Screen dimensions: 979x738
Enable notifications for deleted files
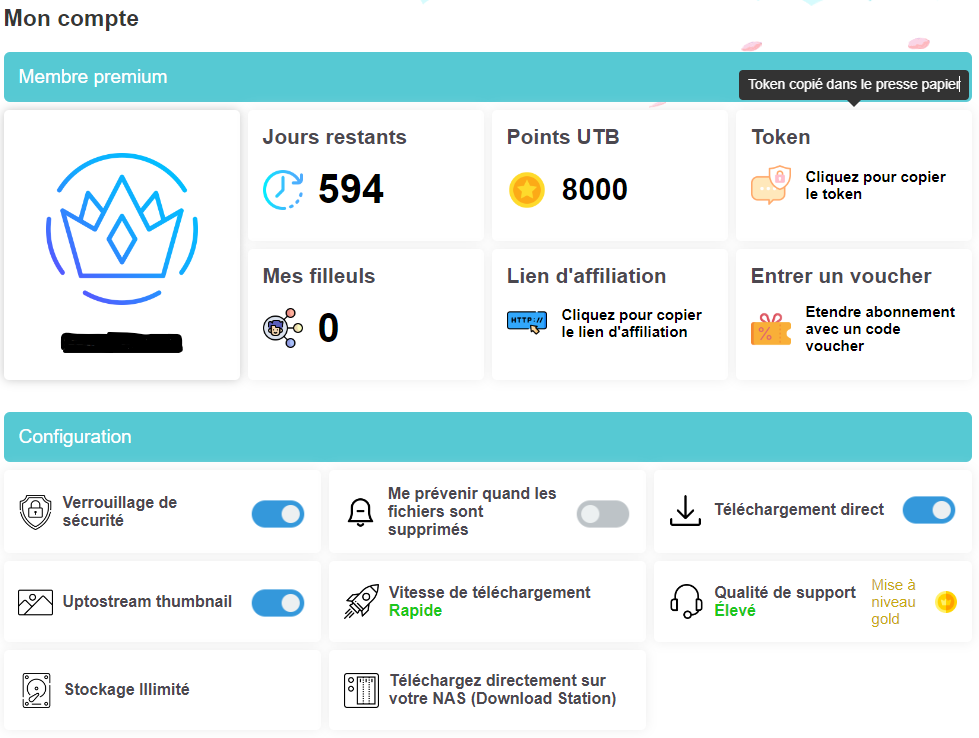point(602,511)
